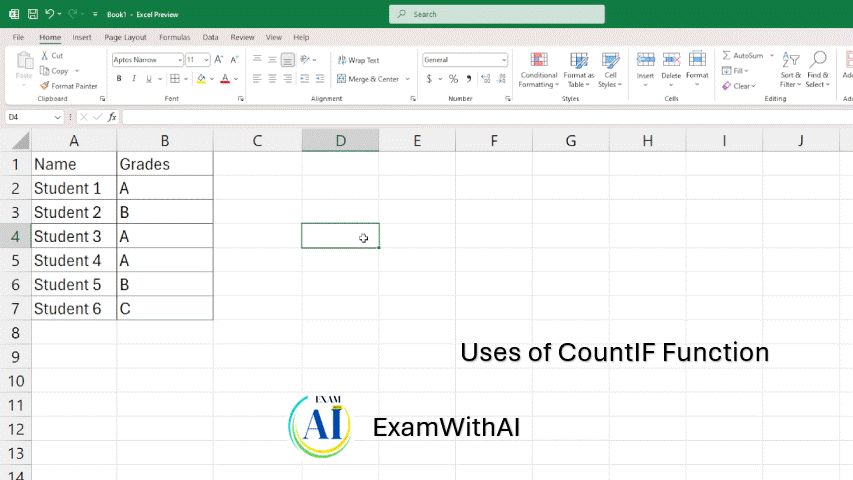Apply Percent Style format
The image size is (853, 480).
tap(453, 79)
